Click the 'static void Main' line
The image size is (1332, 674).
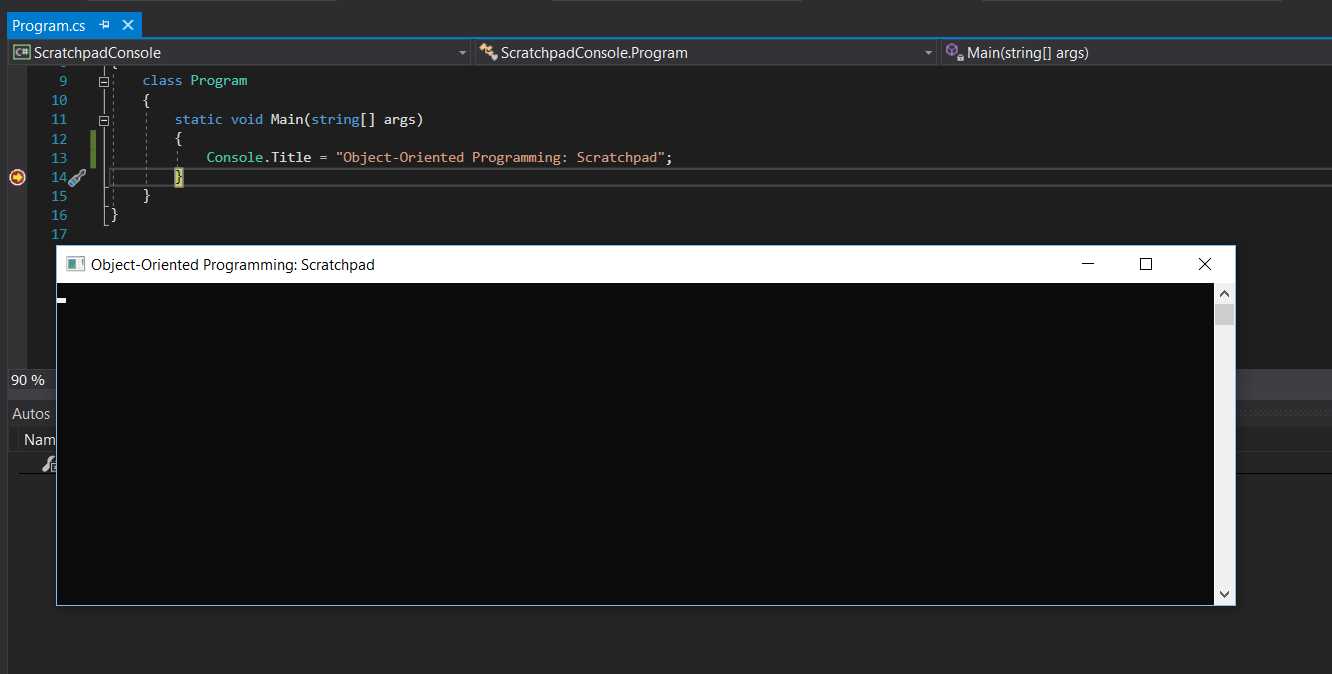299,120
